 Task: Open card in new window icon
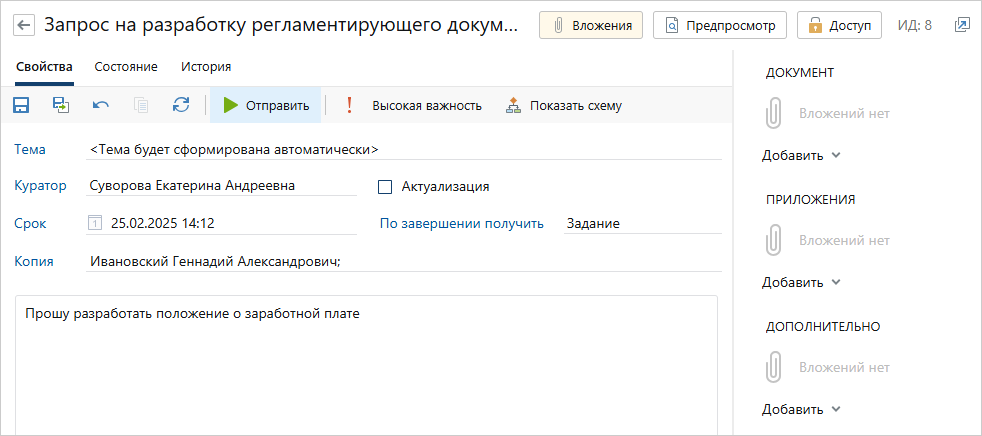tap(961, 26)
